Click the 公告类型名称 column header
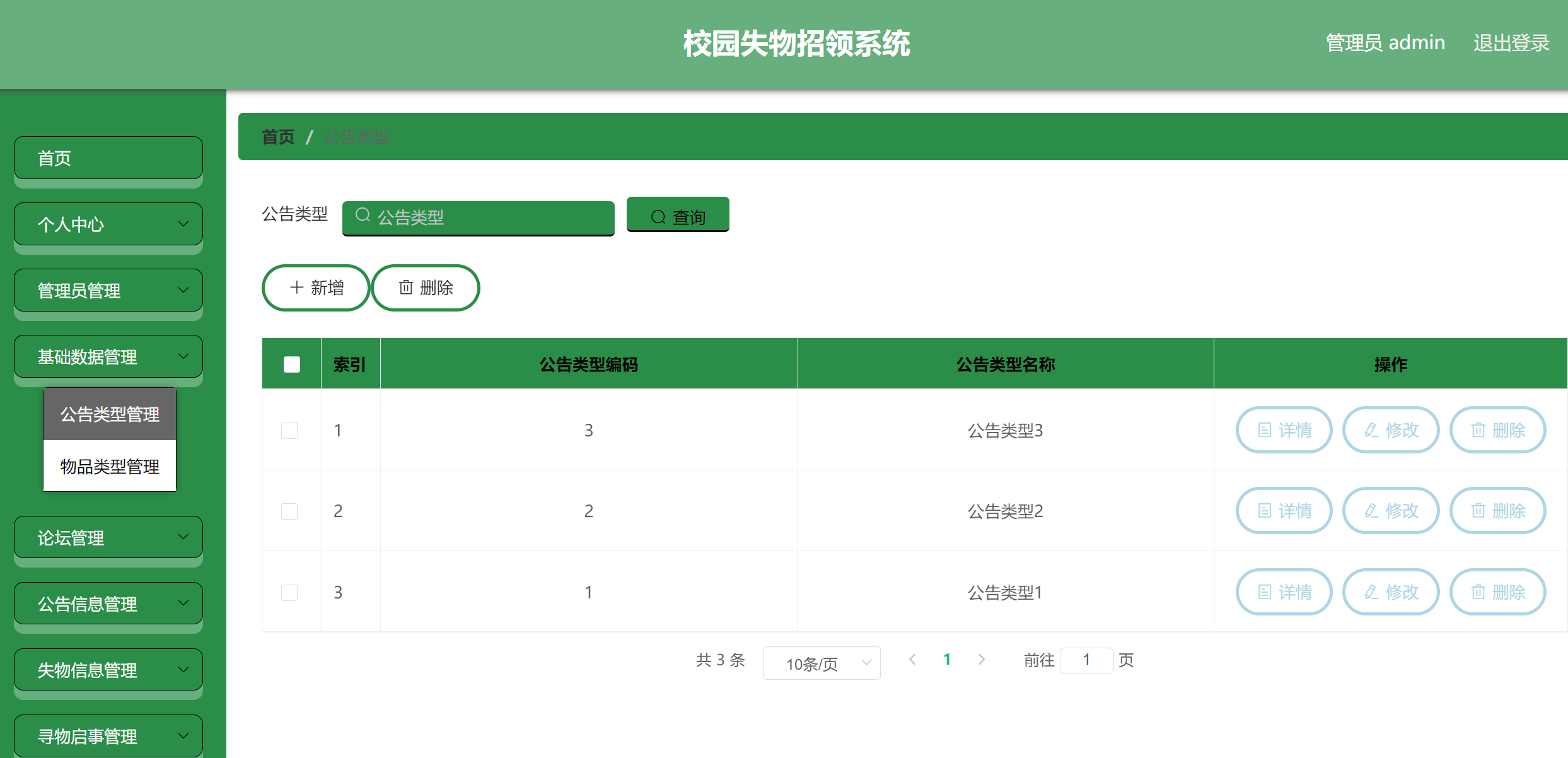The width and height of the screenshot is (1568, 758). pyautogui.click(x=1006, y=364)
